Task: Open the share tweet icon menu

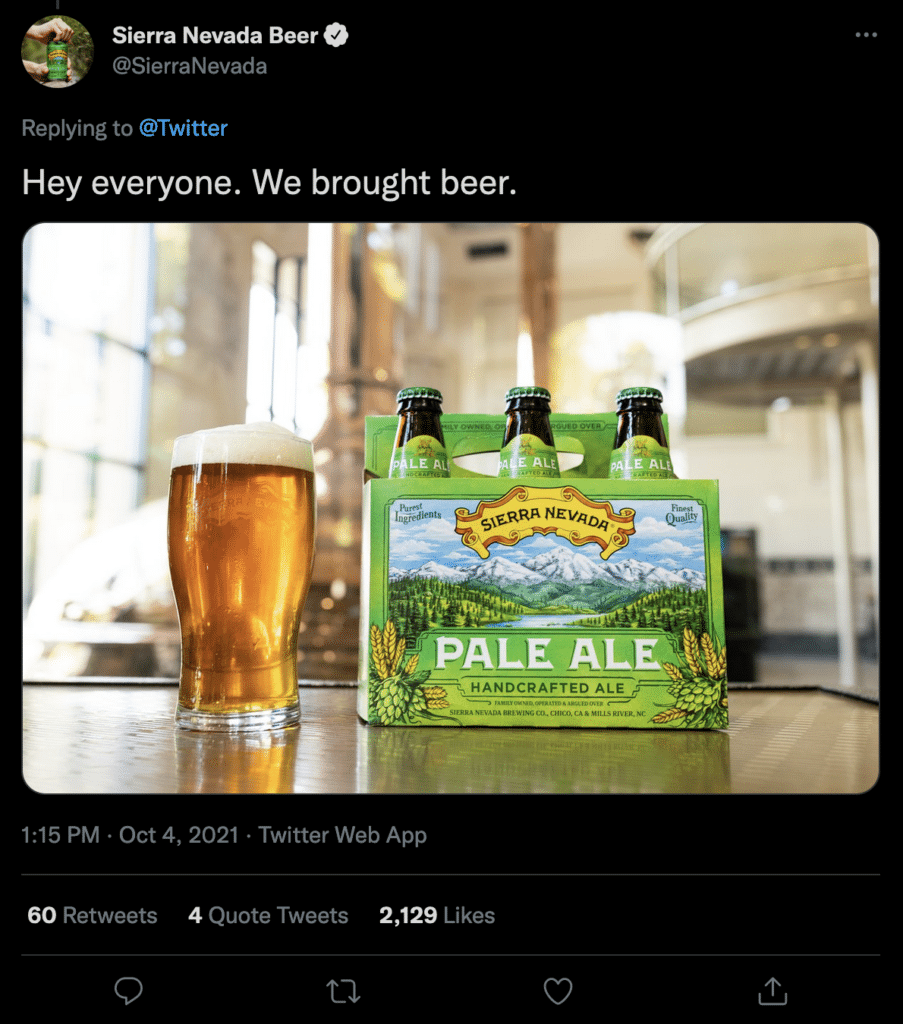Action: click(x=772, y=990)
